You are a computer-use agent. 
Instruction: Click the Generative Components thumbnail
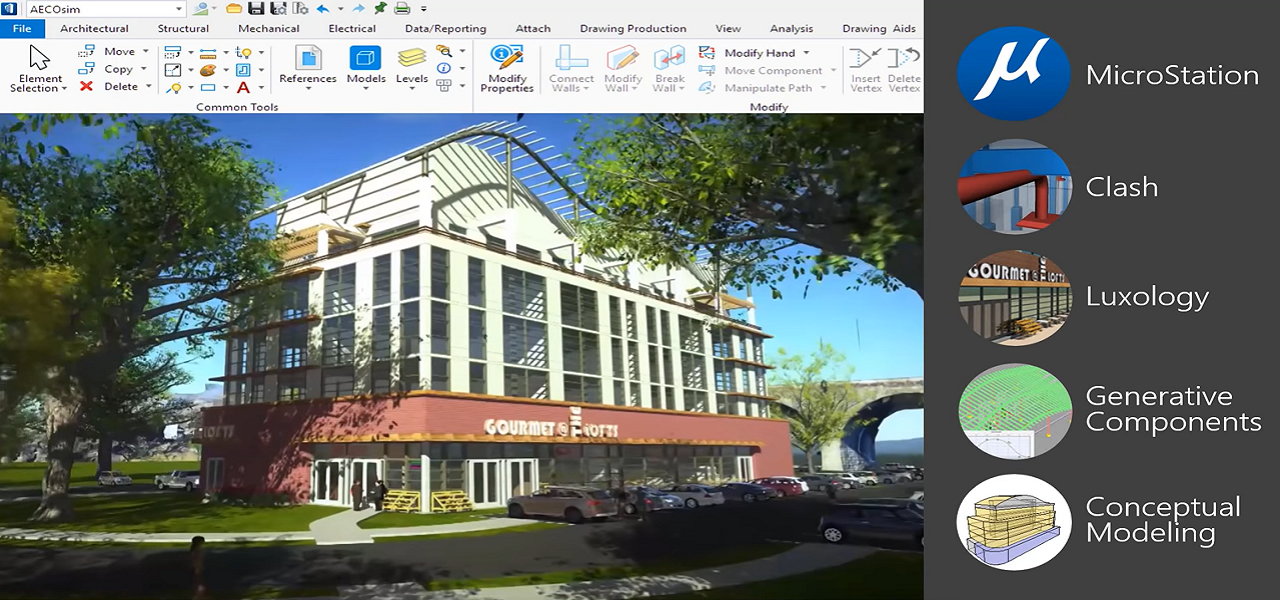click(x=1014, y=410)
